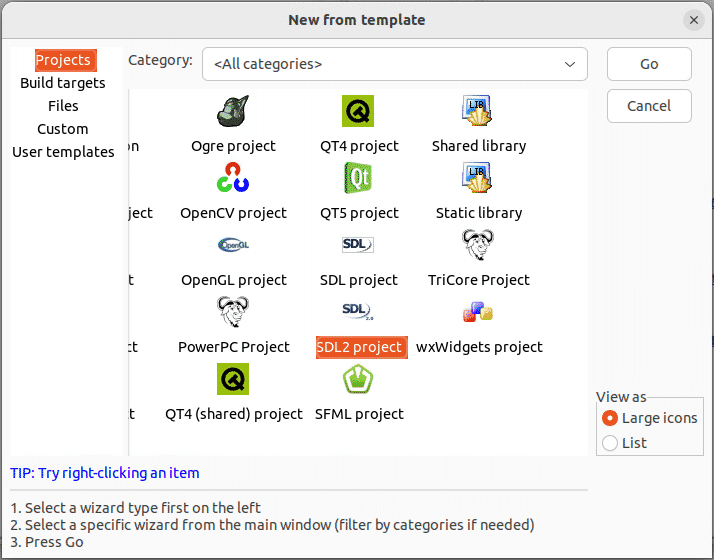Pick the TriCore Project GNU icon
This screenshot has width=714, height=560.
(478, 245)
